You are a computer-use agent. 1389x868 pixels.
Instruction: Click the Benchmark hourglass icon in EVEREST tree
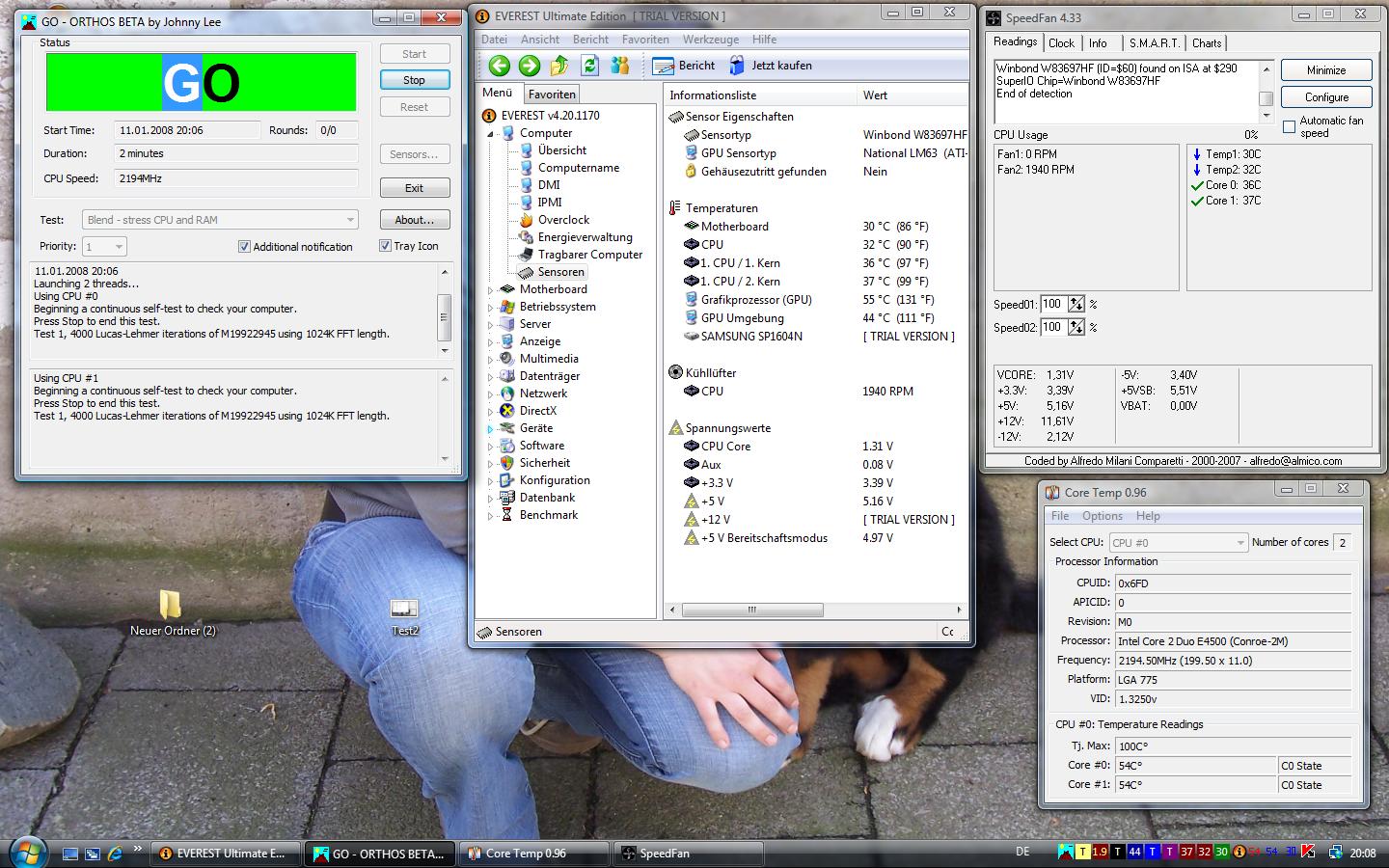(507, 515)
